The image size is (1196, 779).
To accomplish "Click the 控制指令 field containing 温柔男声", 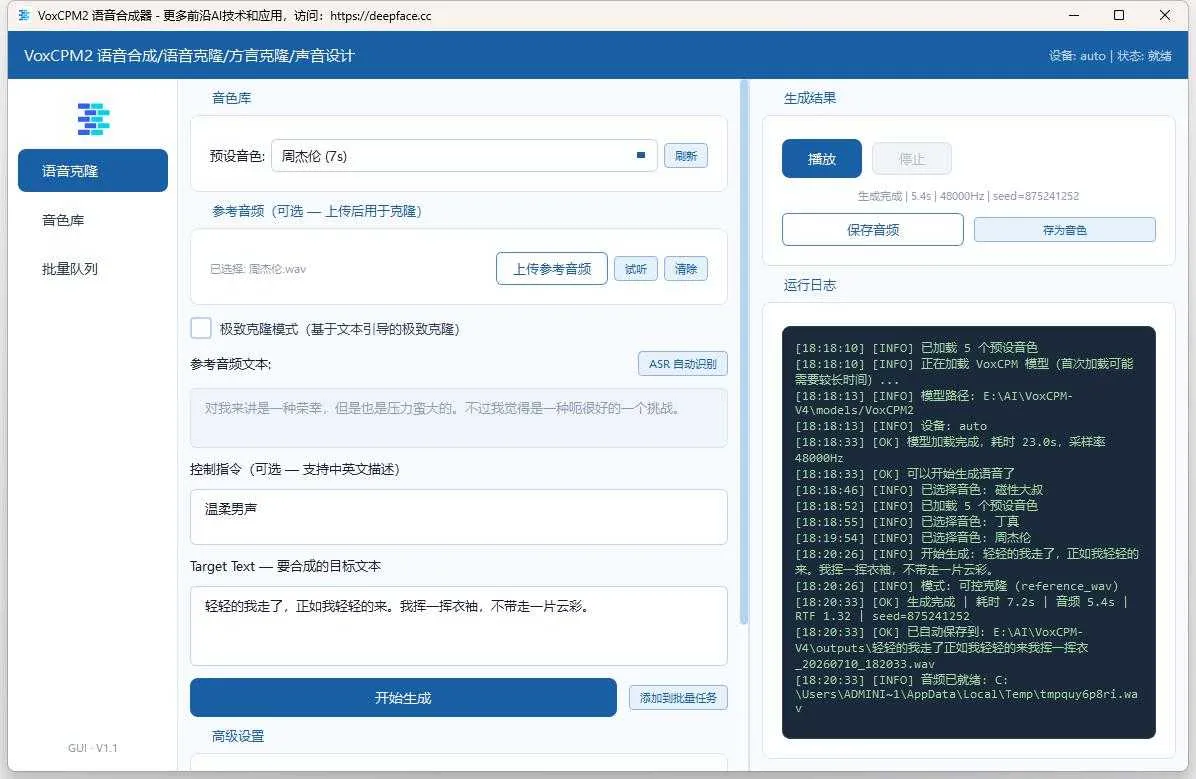I will pos(458,517).
